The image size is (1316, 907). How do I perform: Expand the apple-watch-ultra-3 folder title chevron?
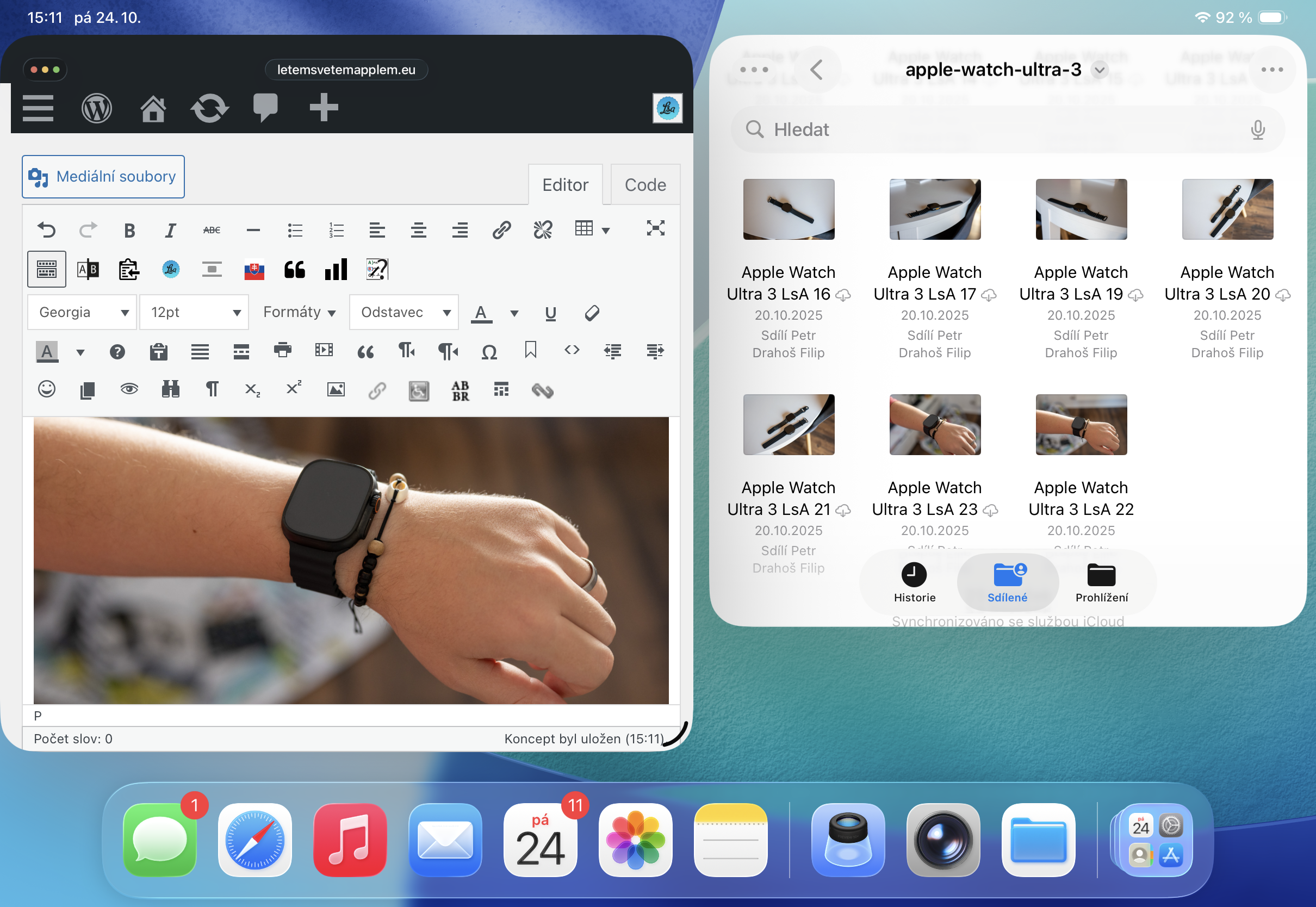click(x=1100, y=70)
